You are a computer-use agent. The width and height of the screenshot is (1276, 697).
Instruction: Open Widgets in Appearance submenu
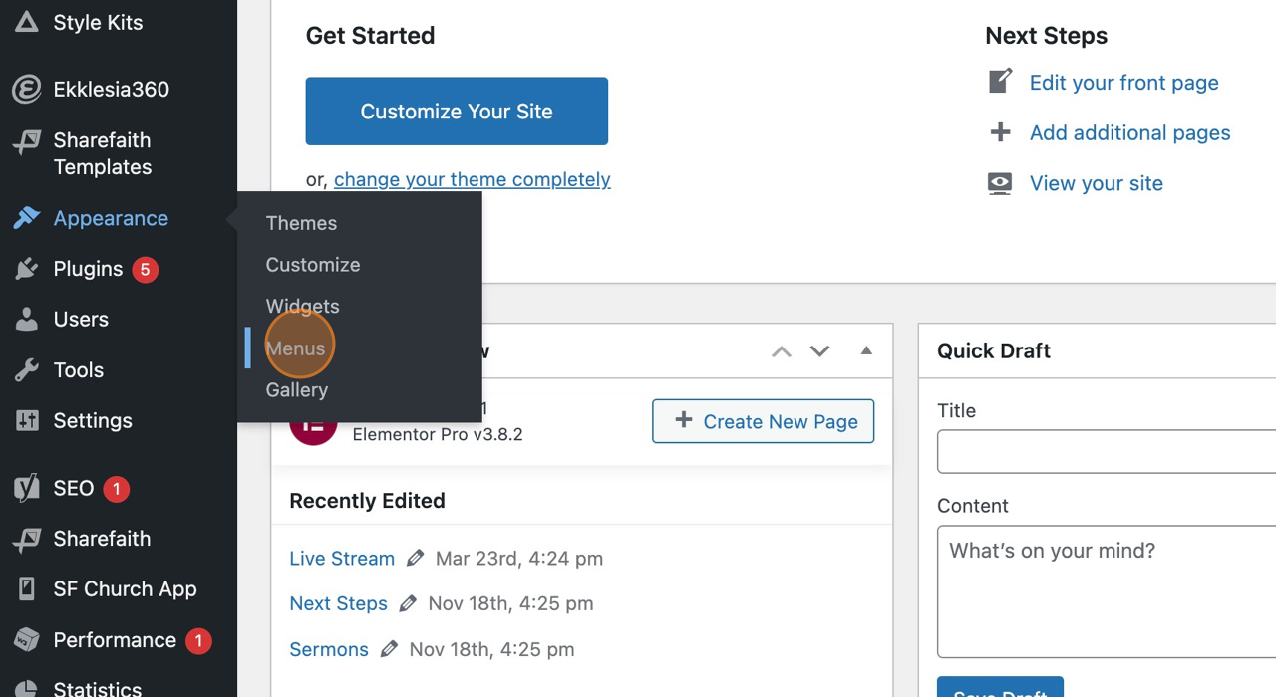[x=302, y=306]
